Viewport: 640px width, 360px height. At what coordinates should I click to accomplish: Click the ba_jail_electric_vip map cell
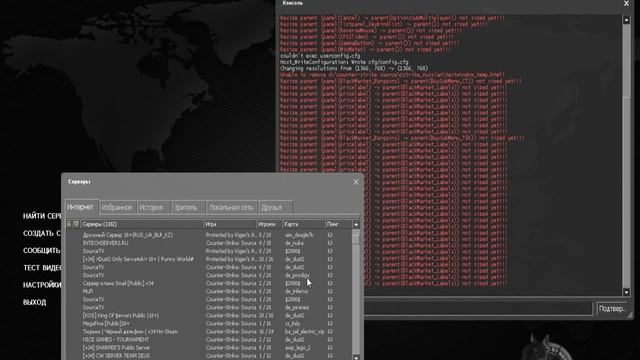click(x=305, y=332)
